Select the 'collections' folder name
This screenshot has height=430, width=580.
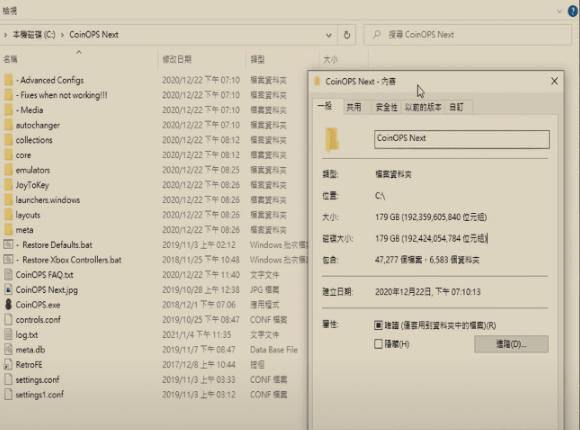(34, 140)
